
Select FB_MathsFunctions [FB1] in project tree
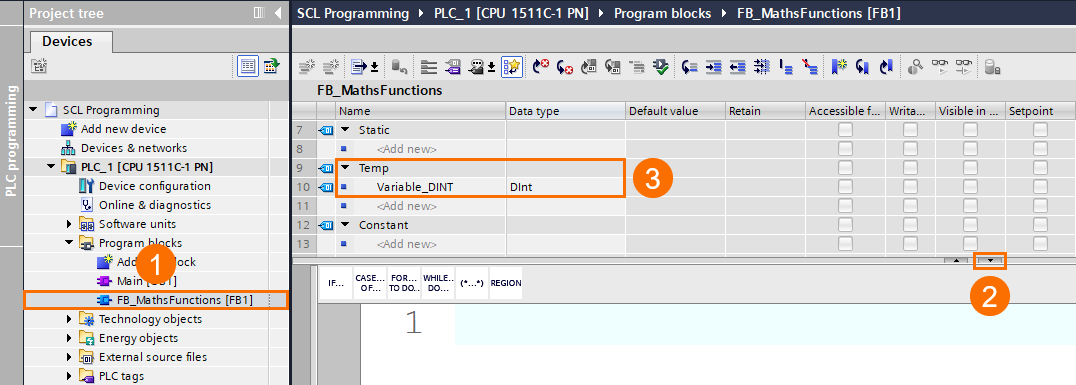pyautogui.click(x=156, y=300)
